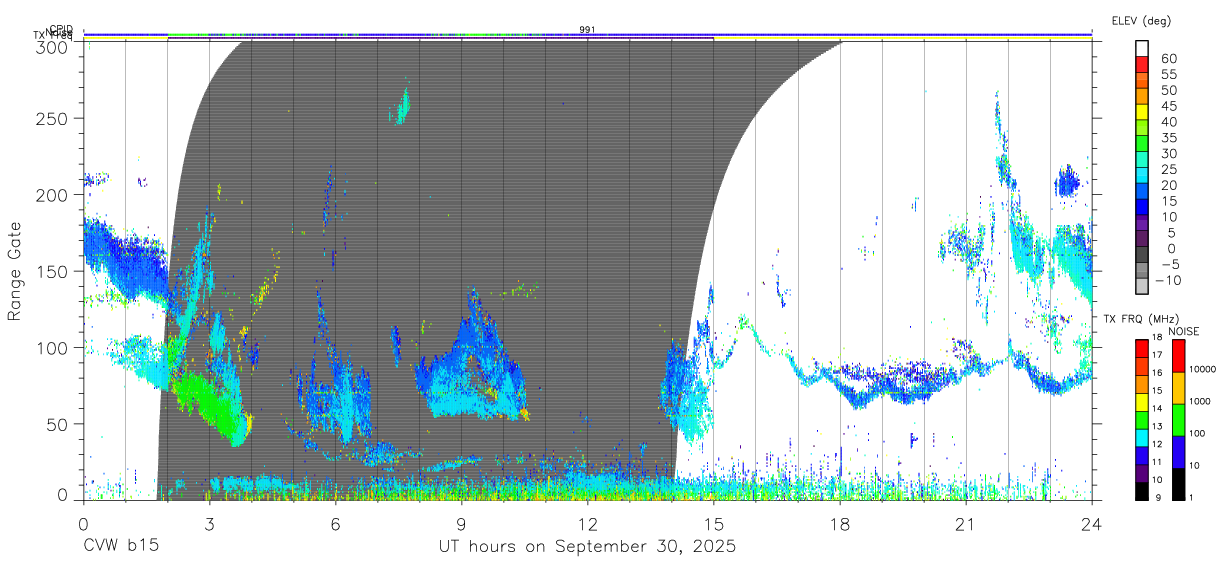The width and height of the screenshot is (1228, 567).
Task: Click the 'Range Gate' y-axis title
Action: 16,272
